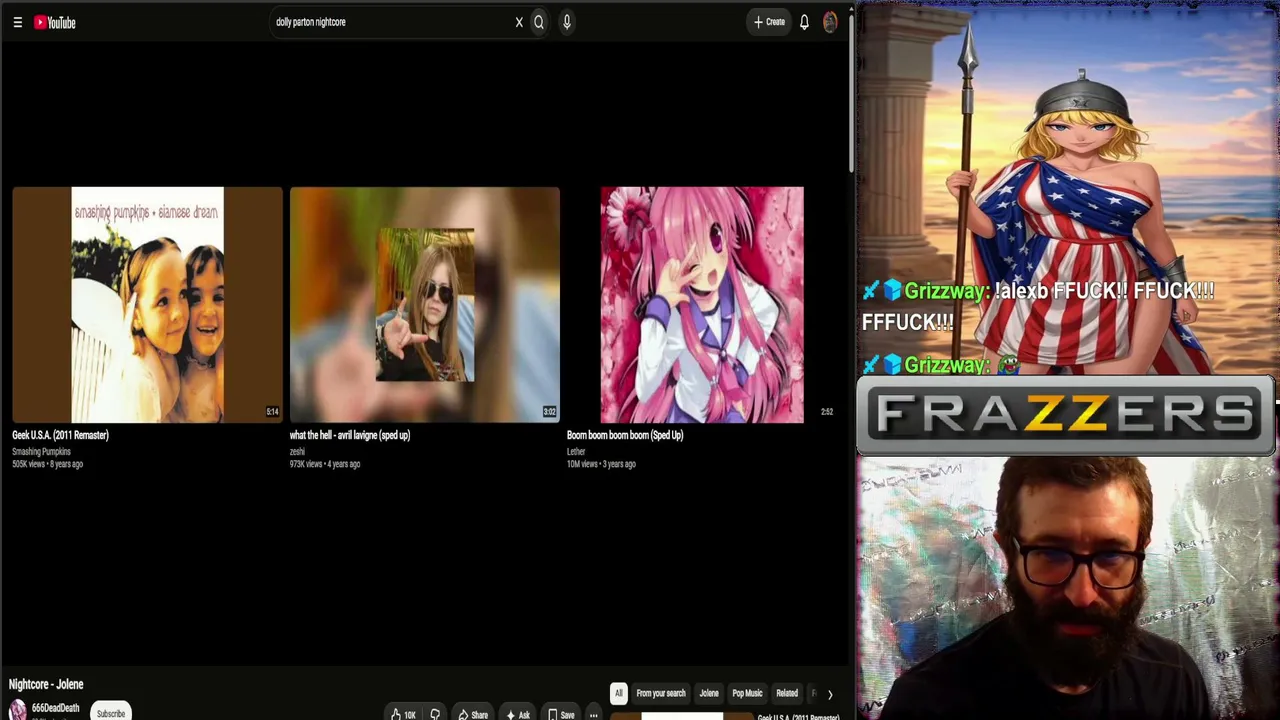Click the Ask button
The image size is (1280, 720).
click(518, 714)
